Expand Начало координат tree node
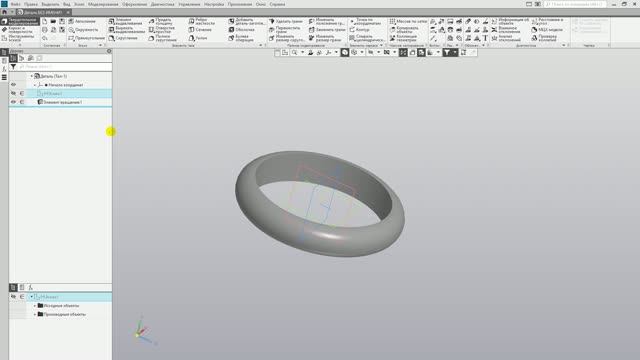The width and height of the screenshot is (640, 360). pyautogui.click(x=35, y=85)
